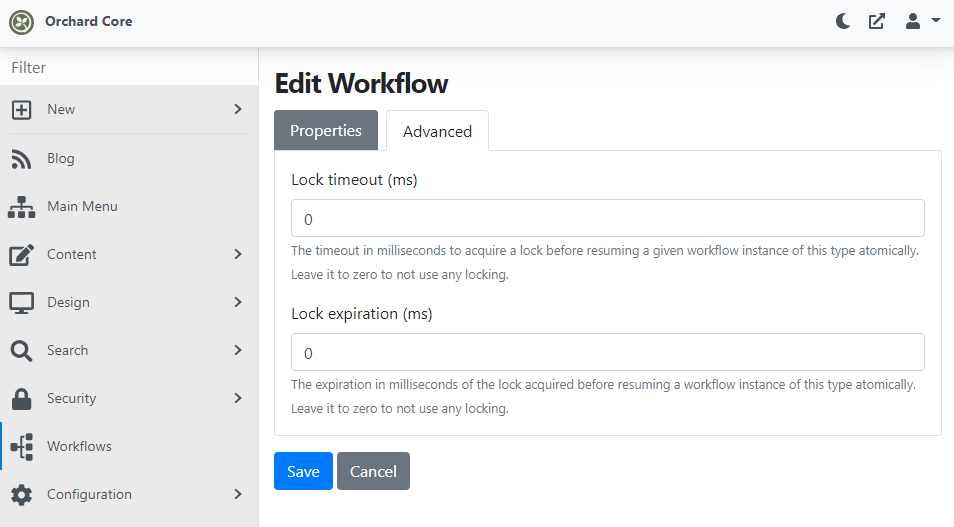Open the Search sidebar label
954x527 pixels.
pyautogui.click(x=68, y=350)
